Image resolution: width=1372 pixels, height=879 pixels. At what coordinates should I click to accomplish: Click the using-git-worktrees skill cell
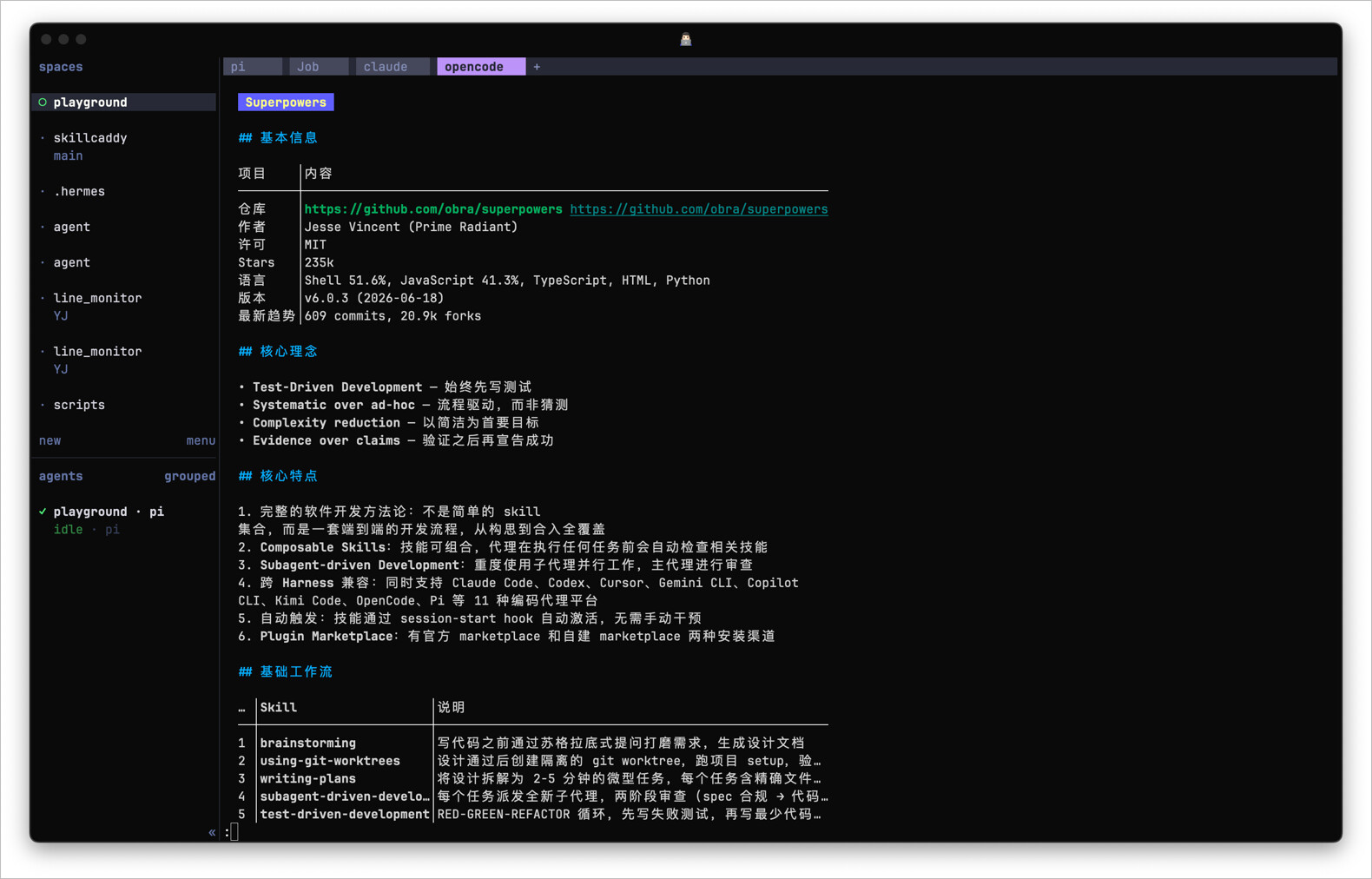330,761
